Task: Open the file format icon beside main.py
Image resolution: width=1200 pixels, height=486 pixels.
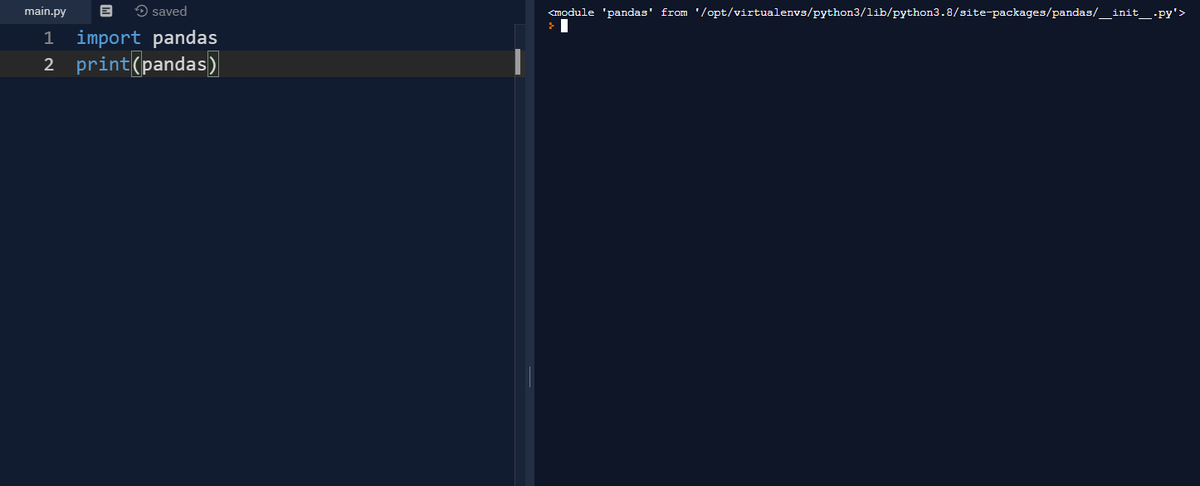Action: [x=107, y=12]
